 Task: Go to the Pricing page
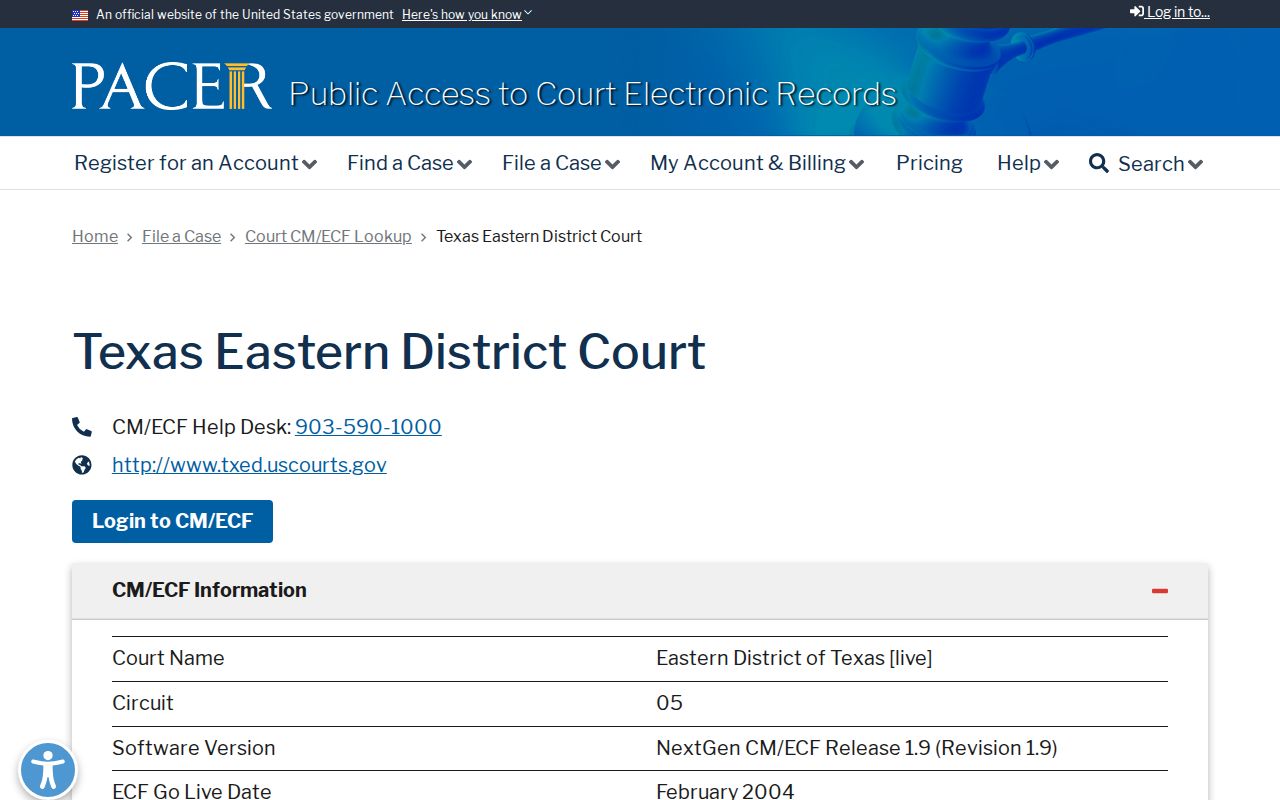pos(929,163)
